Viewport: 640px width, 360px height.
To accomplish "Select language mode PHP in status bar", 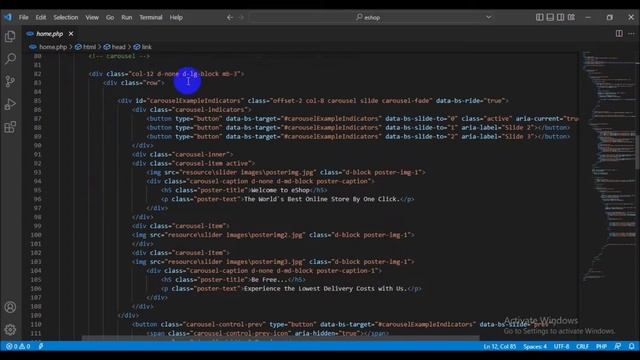I will [x=601, y=347].
